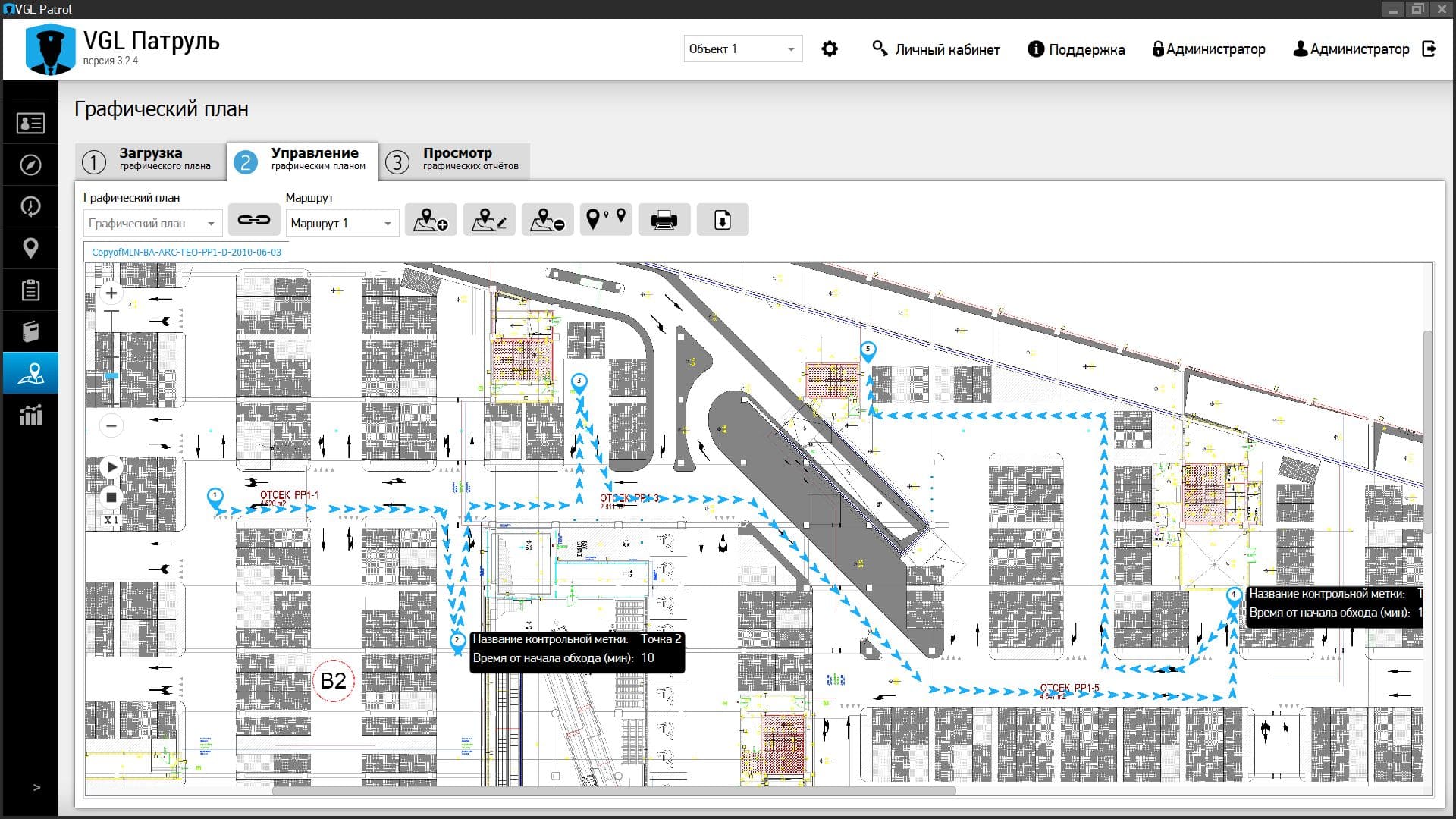Image resolution: width=1456 pixels, height=819 pixels.
Task: Select the save graphic plan icon
Action: pyautogui.click(x=722, y=220)
